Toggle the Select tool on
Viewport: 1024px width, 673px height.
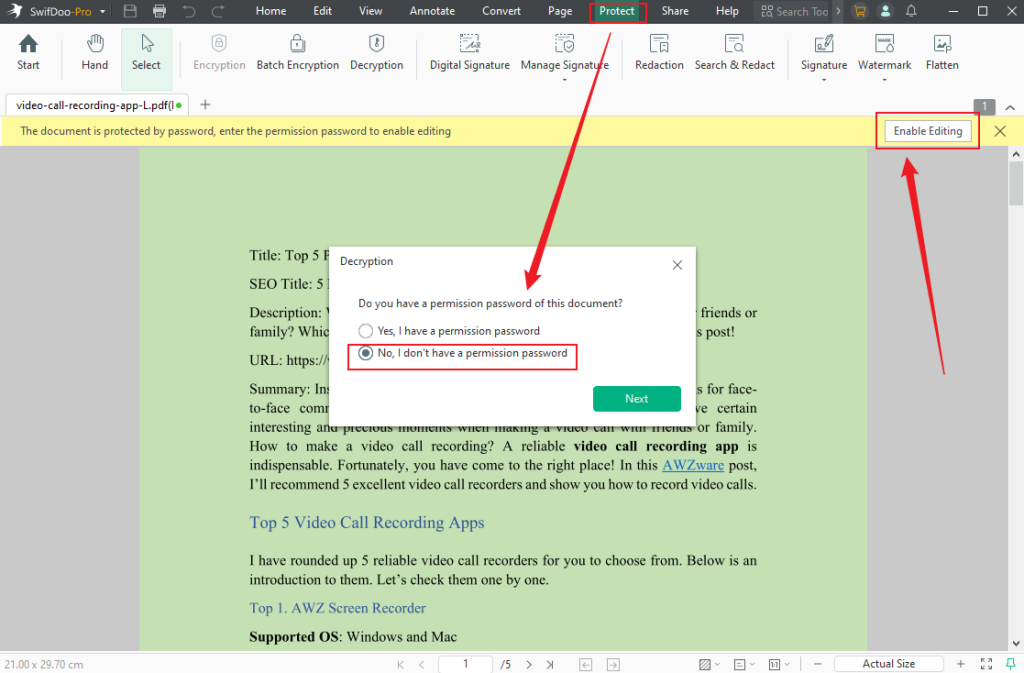point(146,50)
